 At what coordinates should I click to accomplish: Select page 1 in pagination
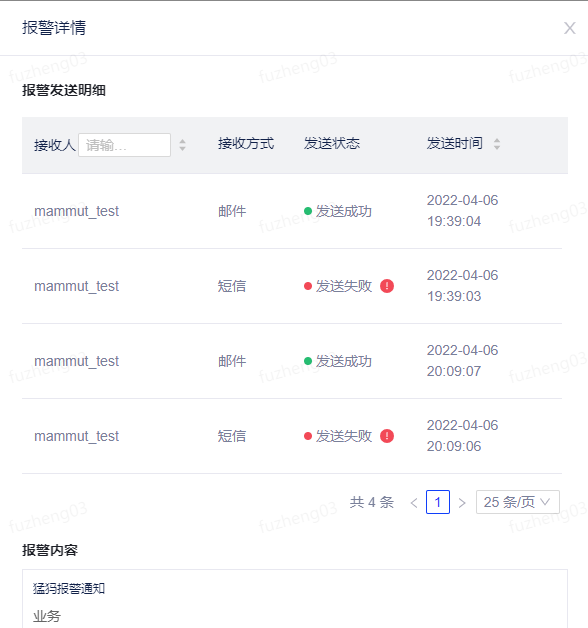(438, 502)
